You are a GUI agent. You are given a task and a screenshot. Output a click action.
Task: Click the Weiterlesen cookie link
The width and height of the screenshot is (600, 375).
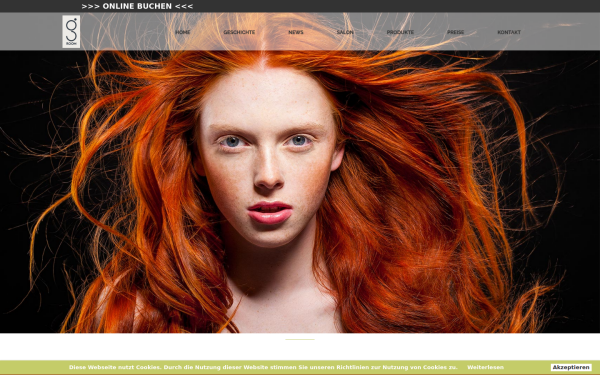[485, 367]
